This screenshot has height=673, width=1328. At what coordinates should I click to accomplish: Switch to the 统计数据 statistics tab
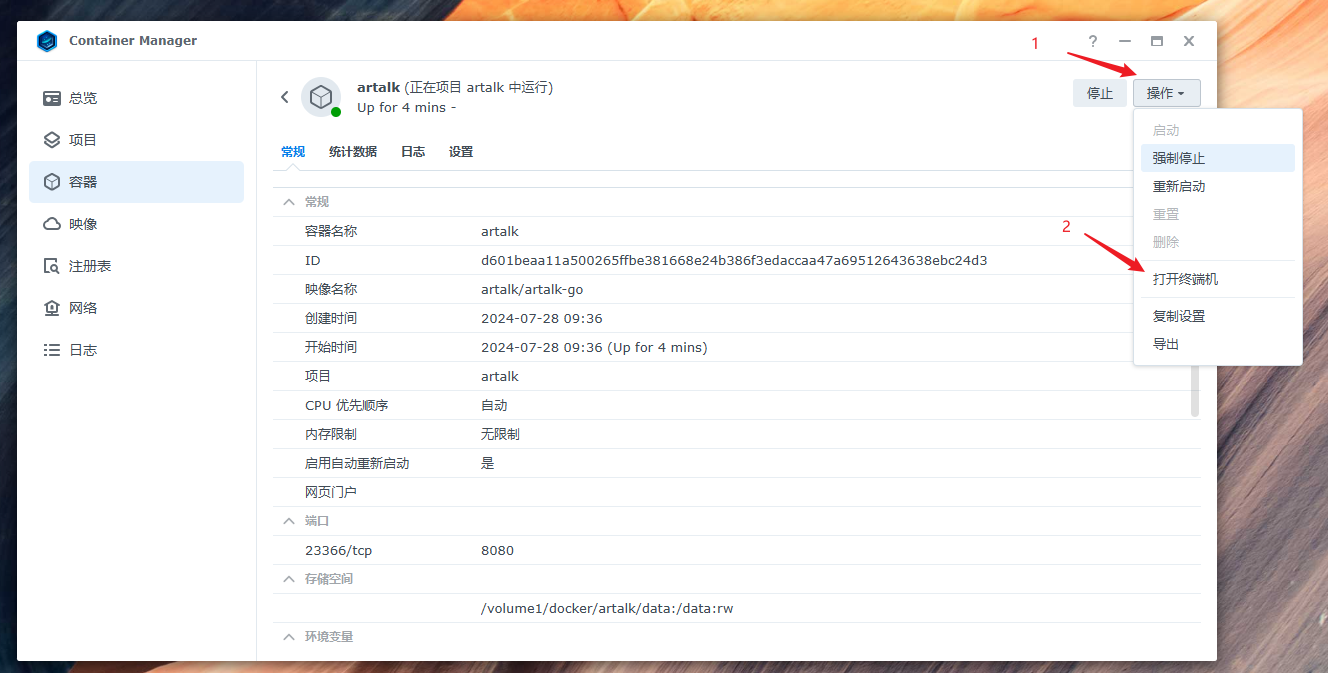[353, 152]
